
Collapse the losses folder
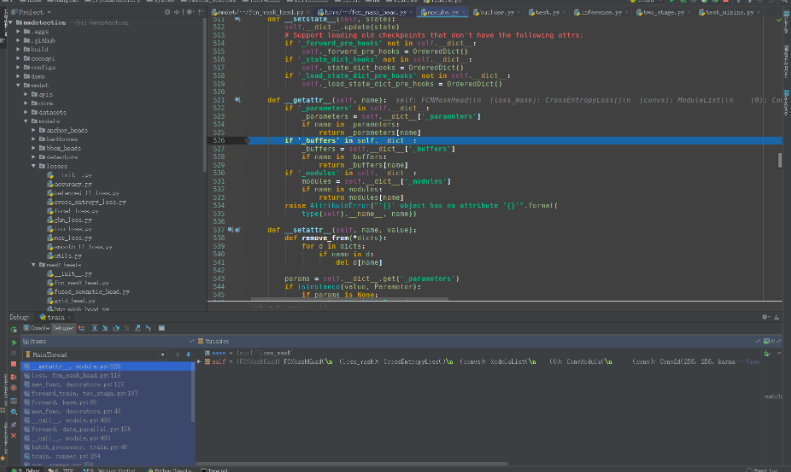coord(34,166)
